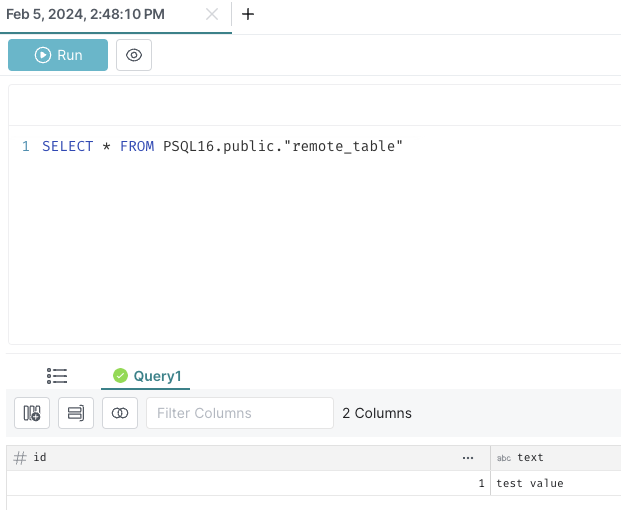Click the Join icon button

tap(120, 413)
